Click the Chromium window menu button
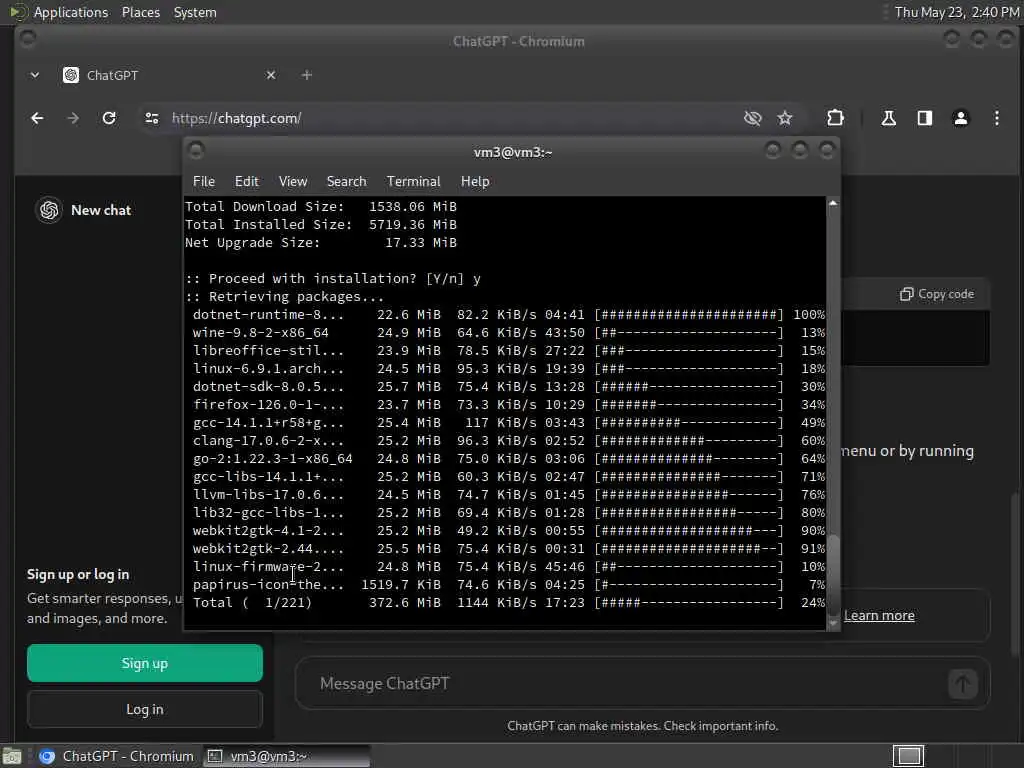 tap(27, 39)
